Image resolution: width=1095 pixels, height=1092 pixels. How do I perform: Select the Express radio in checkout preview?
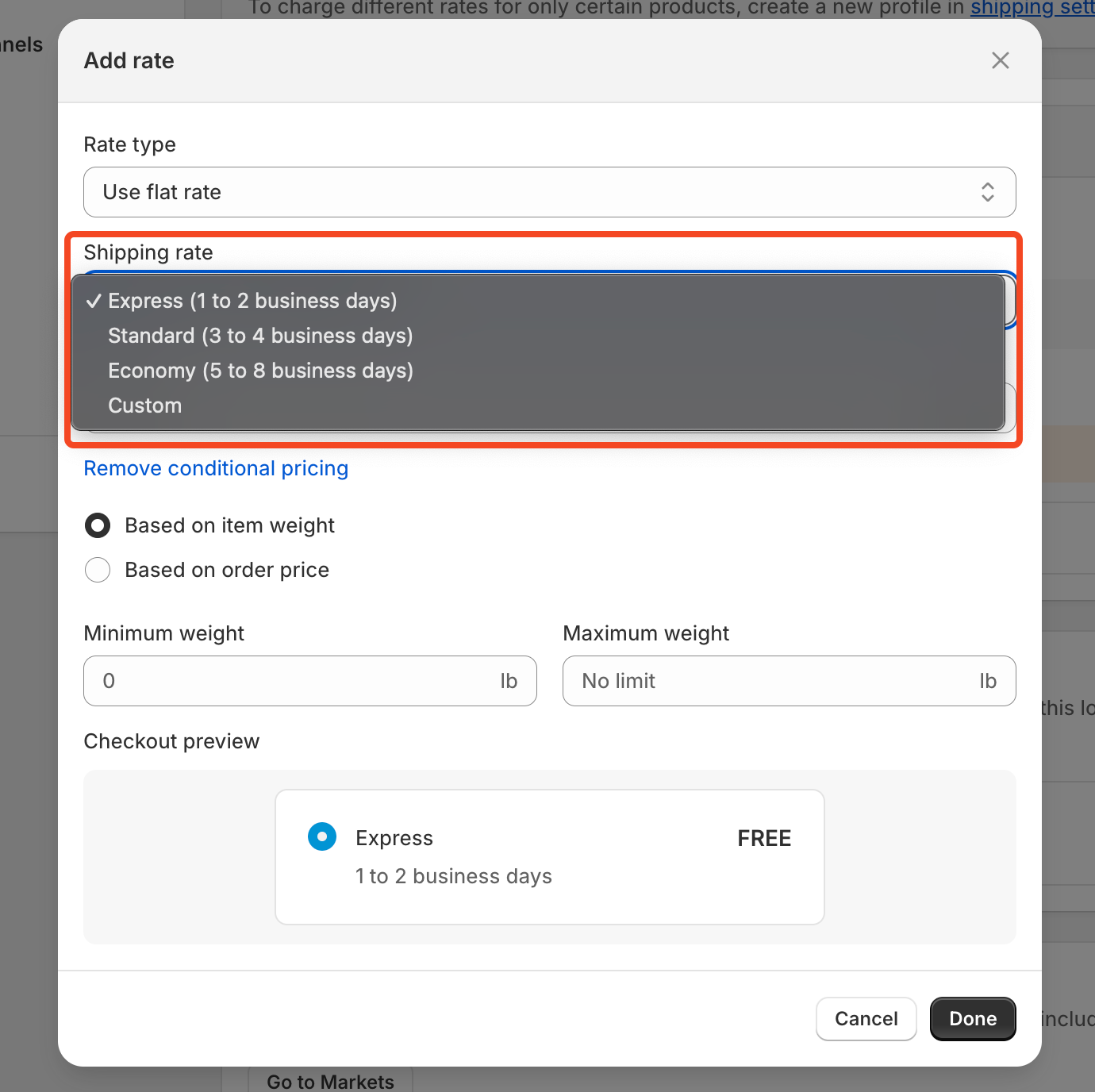322,836
